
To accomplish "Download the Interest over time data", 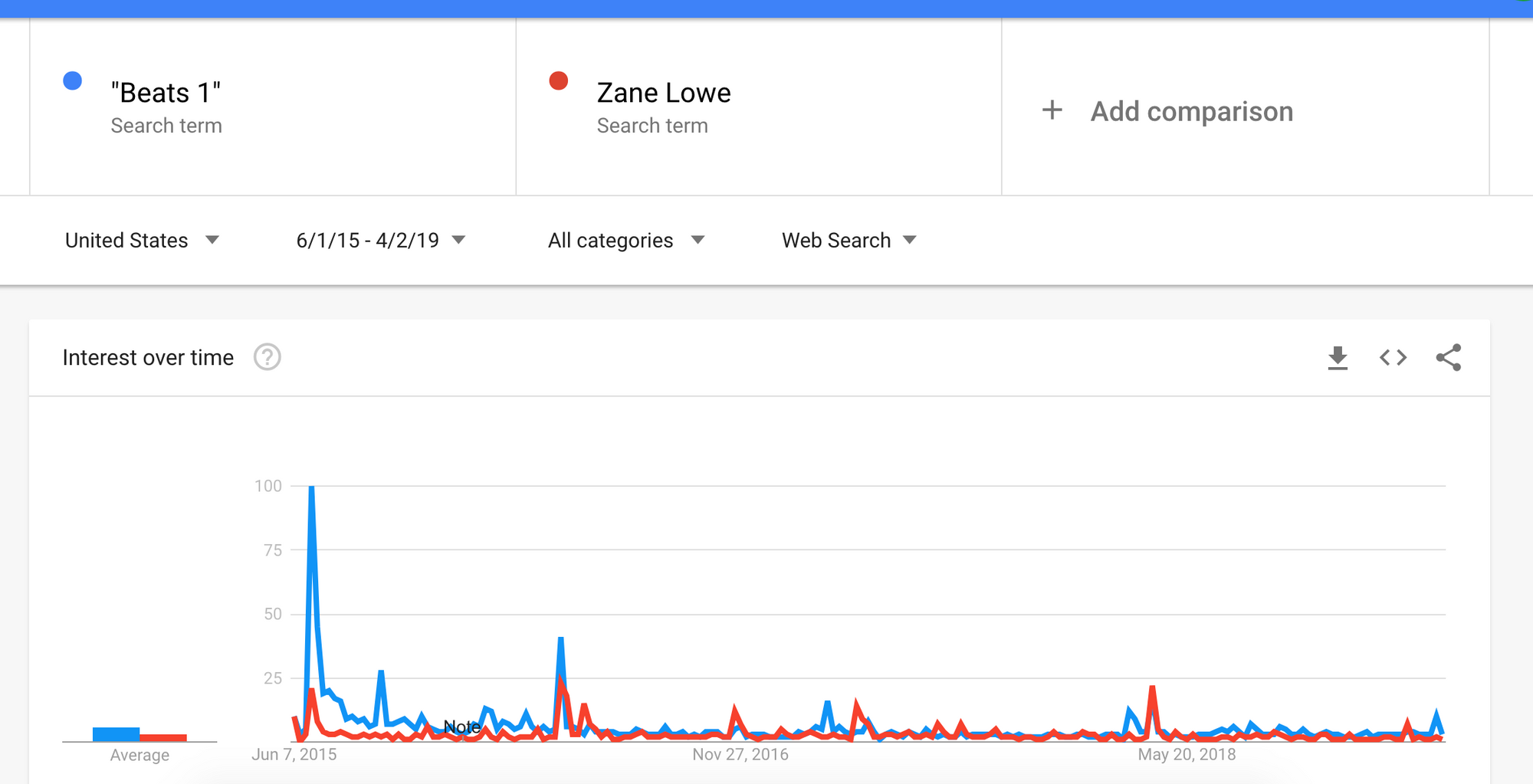I will pyautogui.click(x=1338, y=358).
